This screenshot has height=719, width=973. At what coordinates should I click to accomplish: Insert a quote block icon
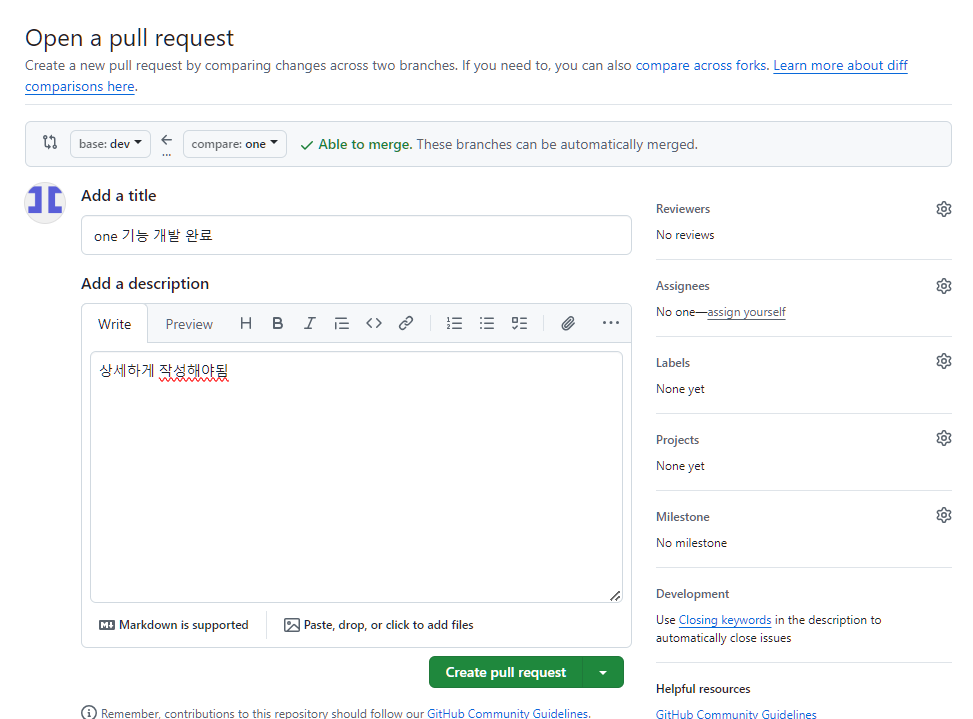[x=341, y=323]
